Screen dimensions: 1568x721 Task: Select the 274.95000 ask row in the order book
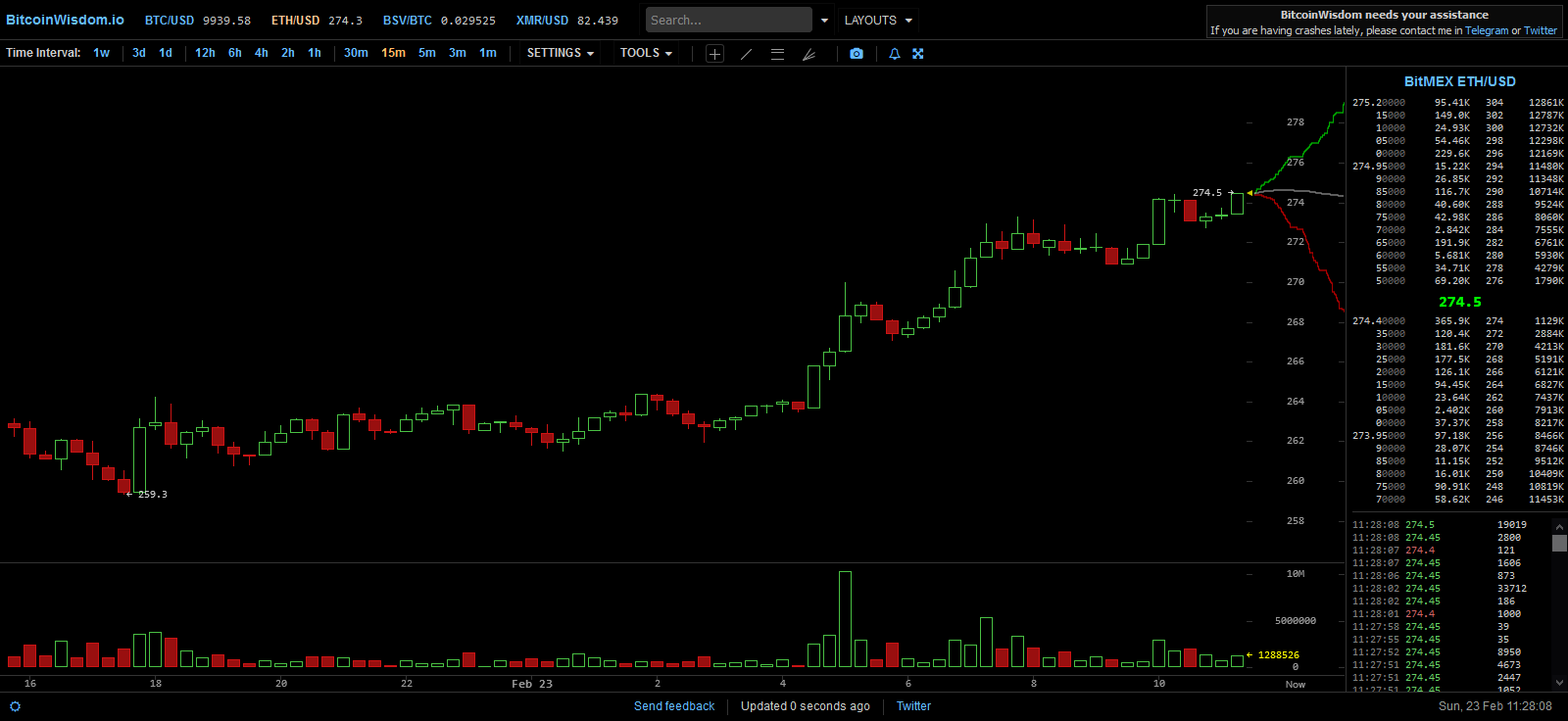(x=1458, y=167)
